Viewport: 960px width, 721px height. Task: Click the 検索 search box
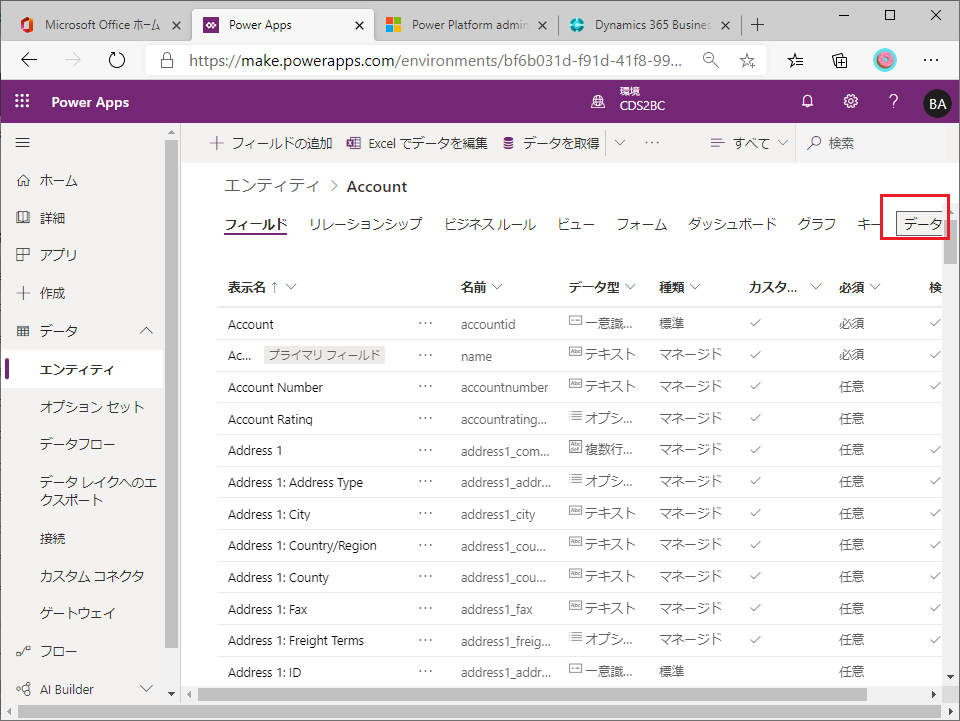[x=841, y=143]
